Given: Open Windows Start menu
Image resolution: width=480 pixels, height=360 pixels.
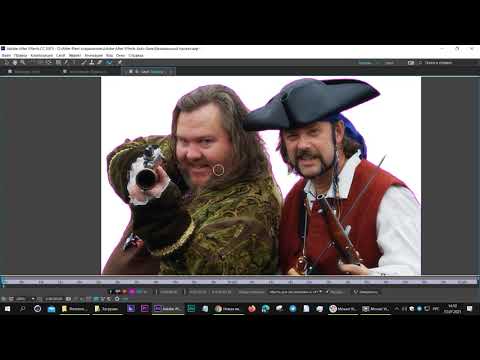Looking at the screenshot, I should (x=7, y=309).
